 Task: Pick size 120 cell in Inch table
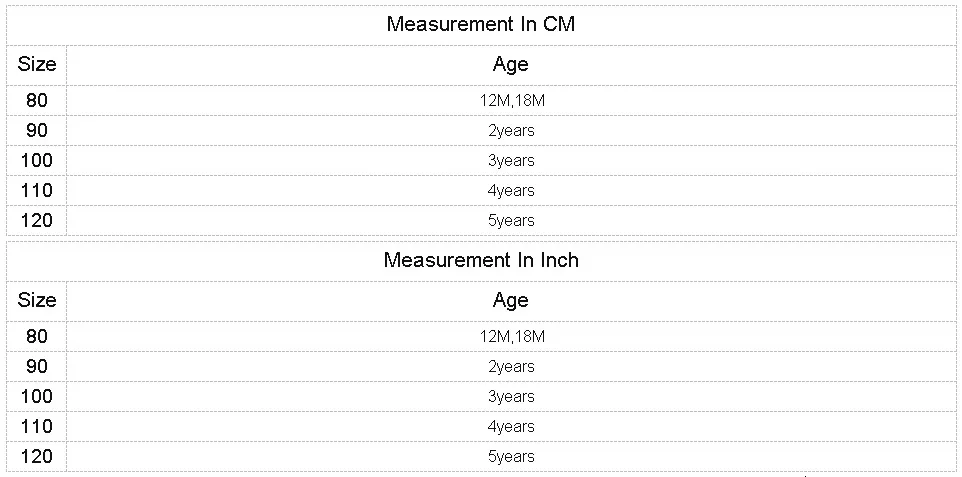pos(37,456)
